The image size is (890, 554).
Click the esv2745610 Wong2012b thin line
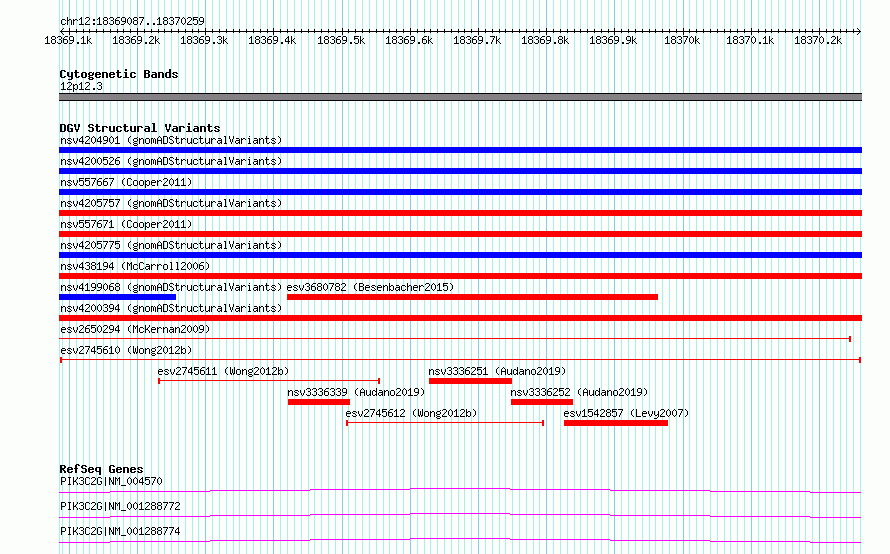tap(460, 360)
